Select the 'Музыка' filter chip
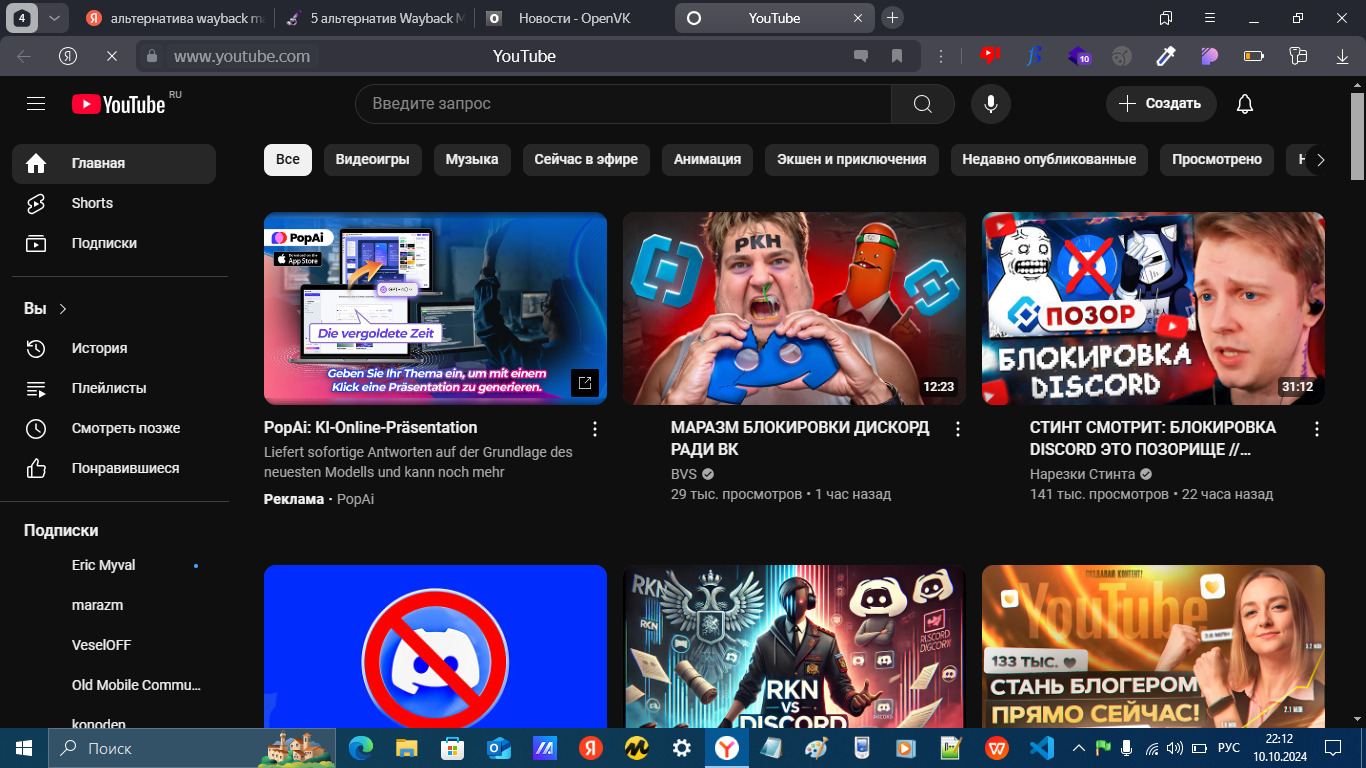This screenshot has width=1366, height=768. 472,159
